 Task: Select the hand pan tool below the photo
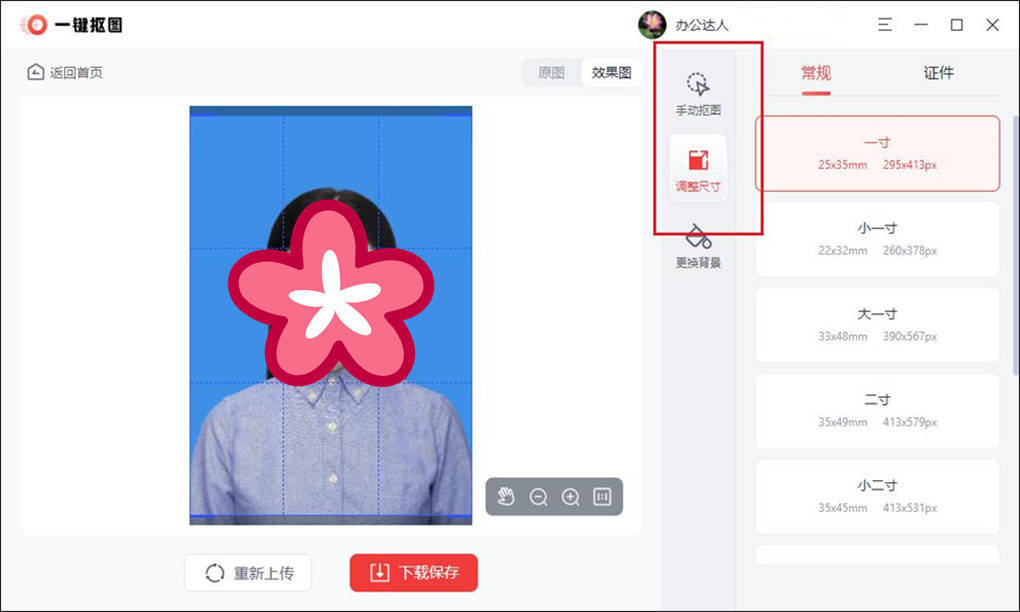[506, 495]
